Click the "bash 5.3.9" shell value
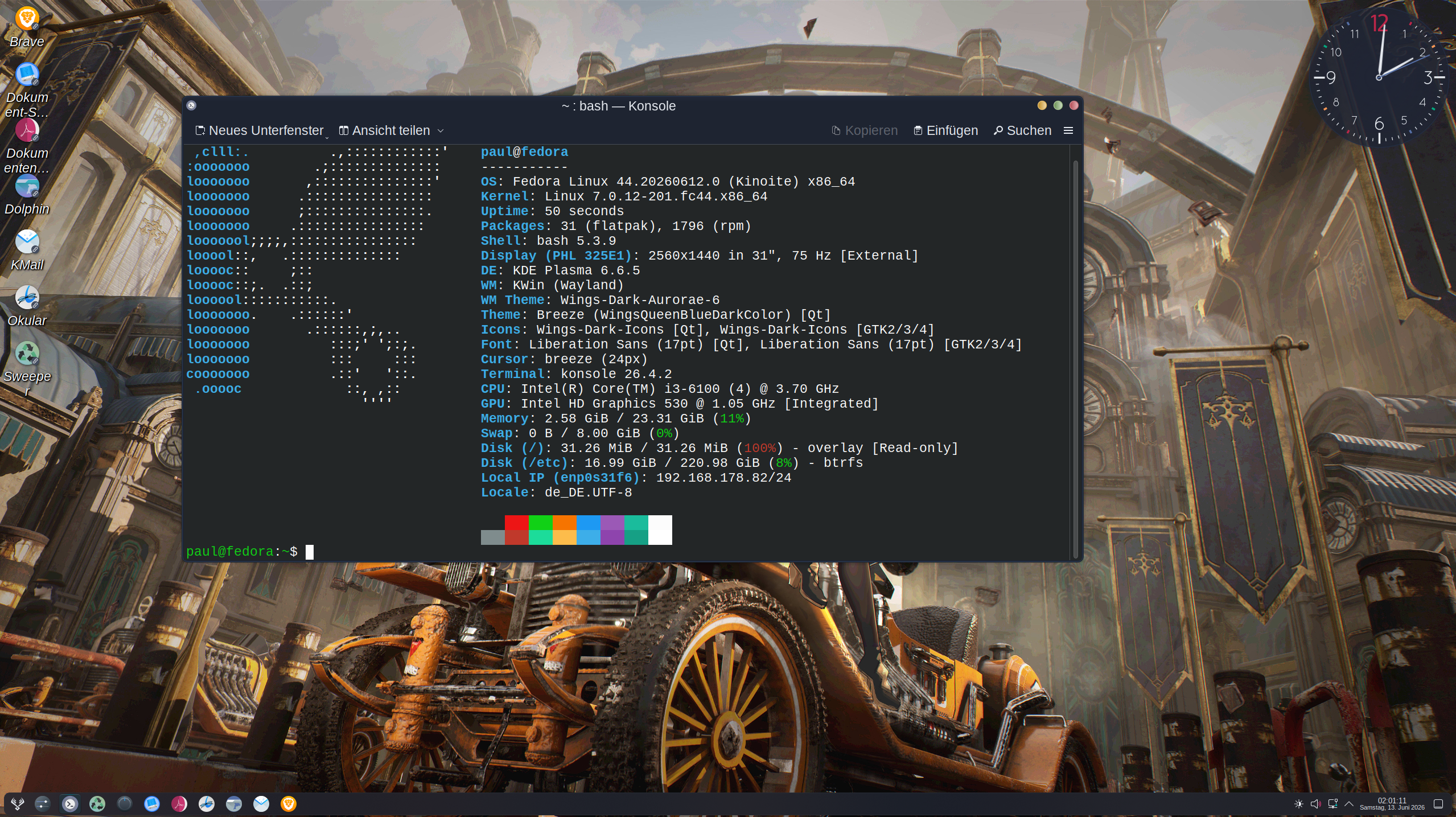Image resolution: width=1456 pixels, height=817 pixels. click(576, 241)
